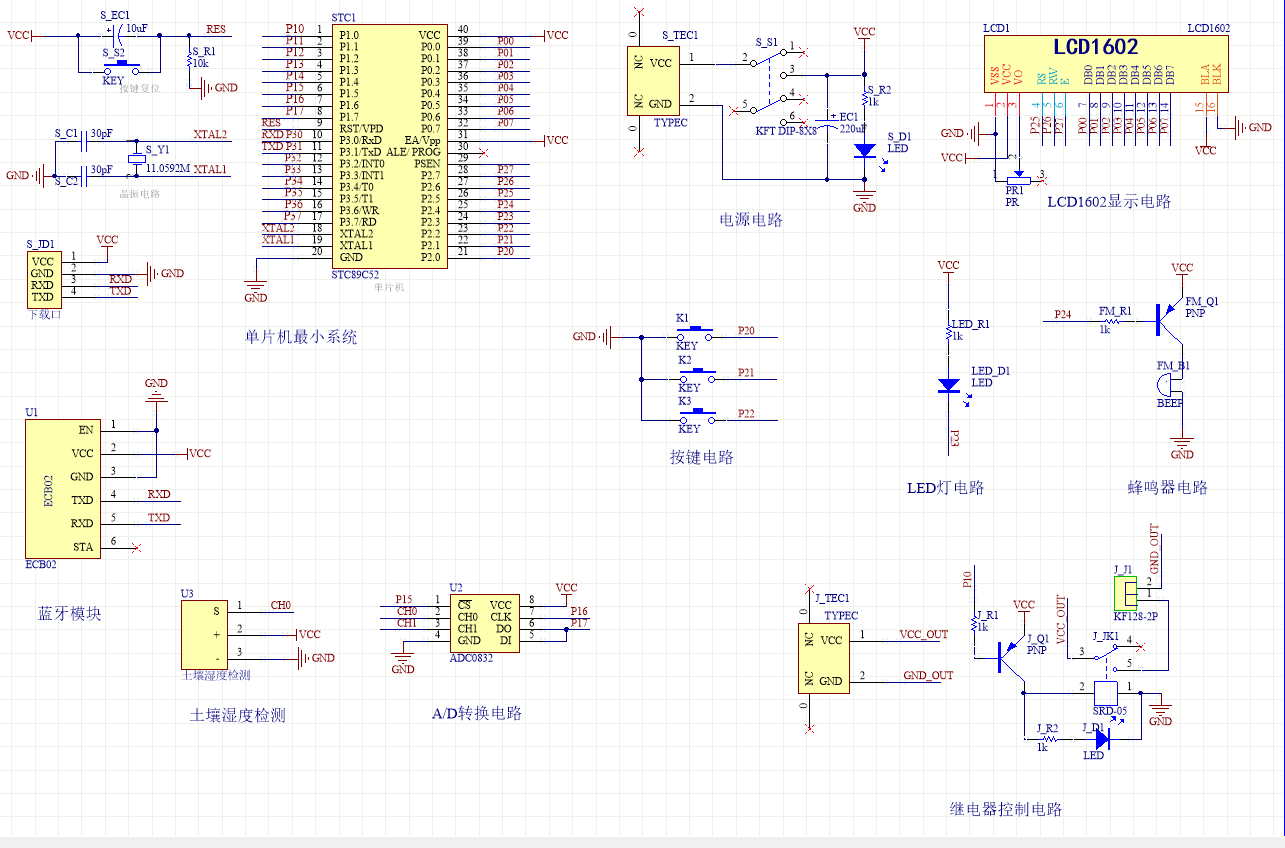The image size is (1285, 848).
Task: Click the S_D1 LED in power circuit
Action: 864,149
